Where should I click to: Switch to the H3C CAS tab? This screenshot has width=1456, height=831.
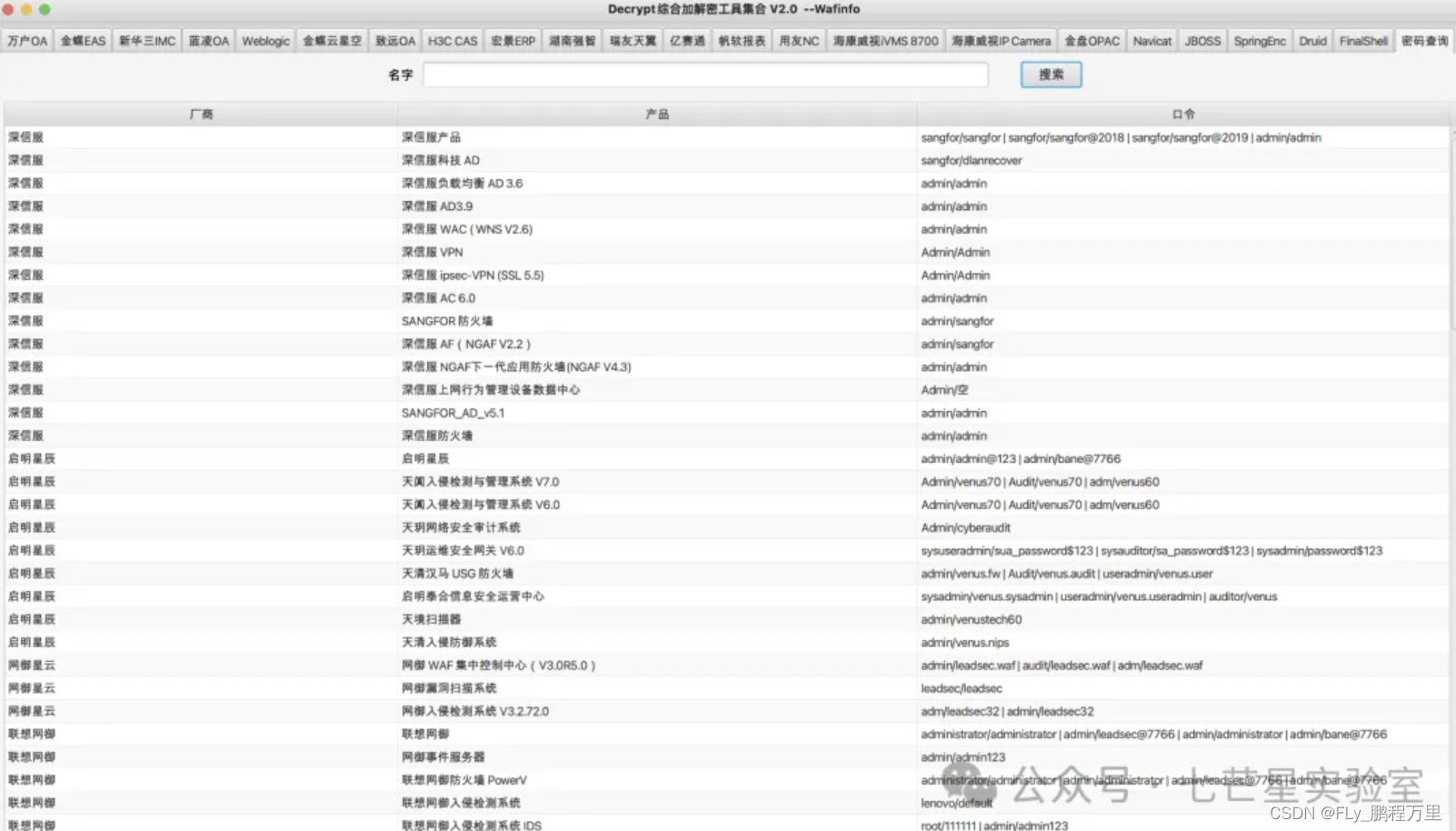(453, 41)
